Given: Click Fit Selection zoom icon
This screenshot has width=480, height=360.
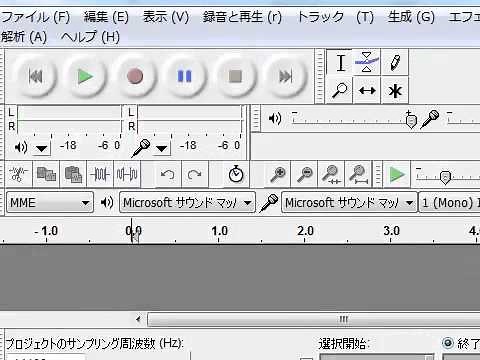Looking at the screenshot, I should click(x=332, y=174).
